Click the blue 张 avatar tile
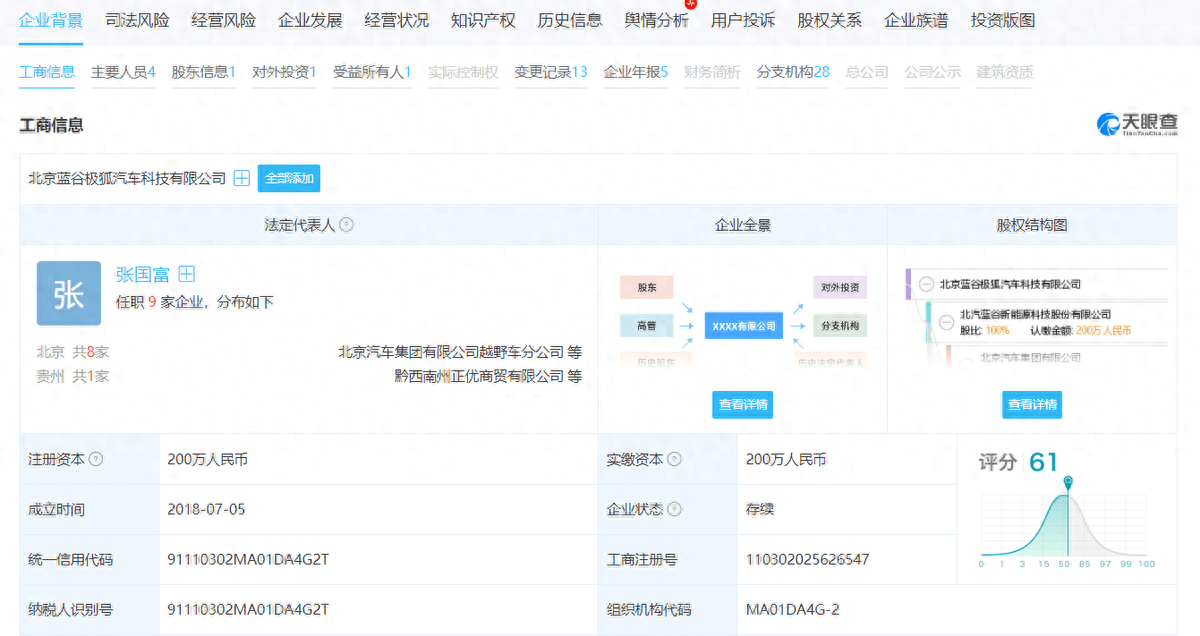Viewport: 1200px width, 636px height. pos(69,294)
